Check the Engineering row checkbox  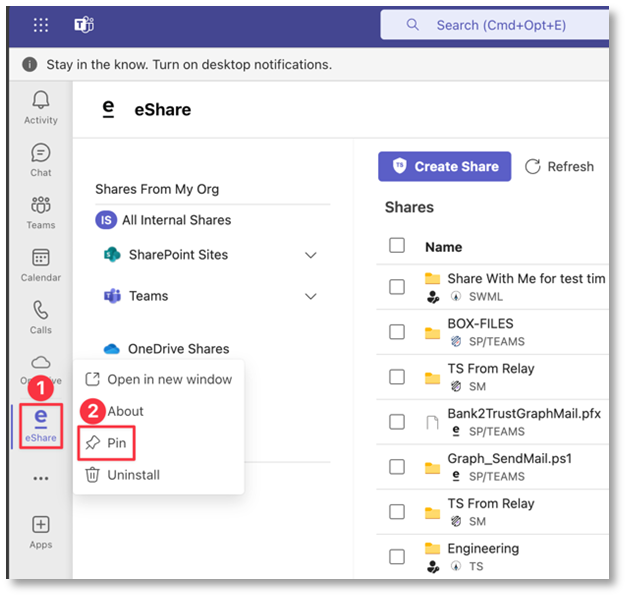point(397,557)
